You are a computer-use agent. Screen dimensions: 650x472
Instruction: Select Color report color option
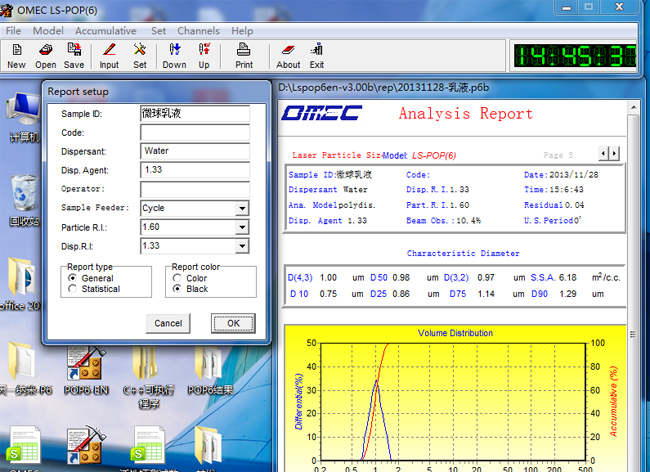(x=177, y=278)
